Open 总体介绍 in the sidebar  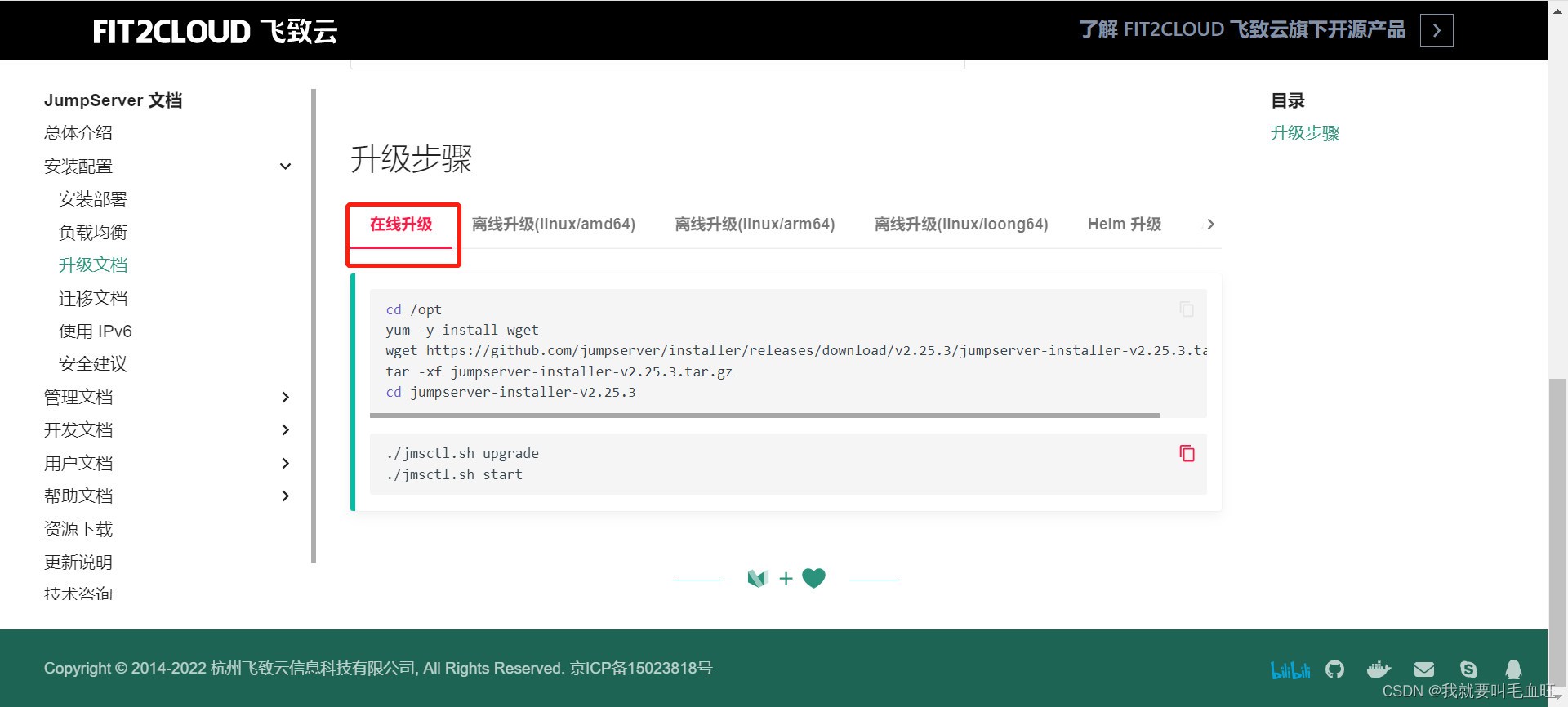pos(78,133)
